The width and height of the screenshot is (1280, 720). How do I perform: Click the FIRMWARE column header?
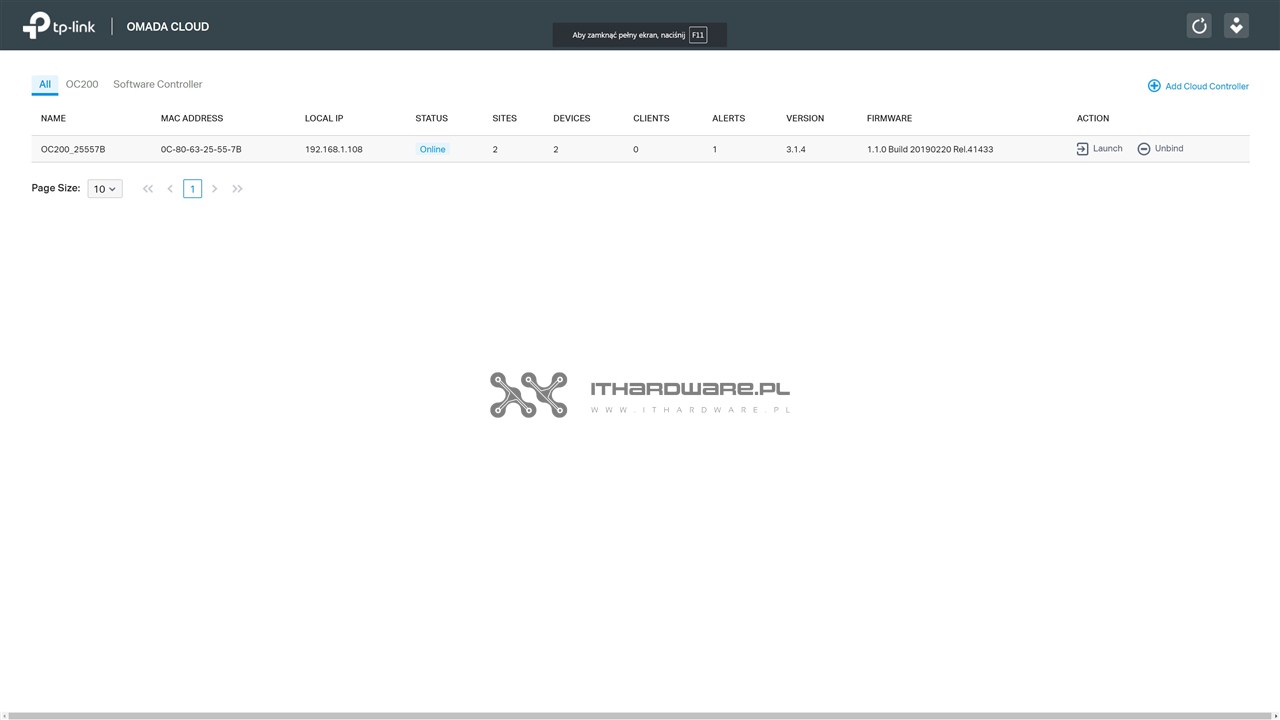pyautogui.click(x=889, y=119)
